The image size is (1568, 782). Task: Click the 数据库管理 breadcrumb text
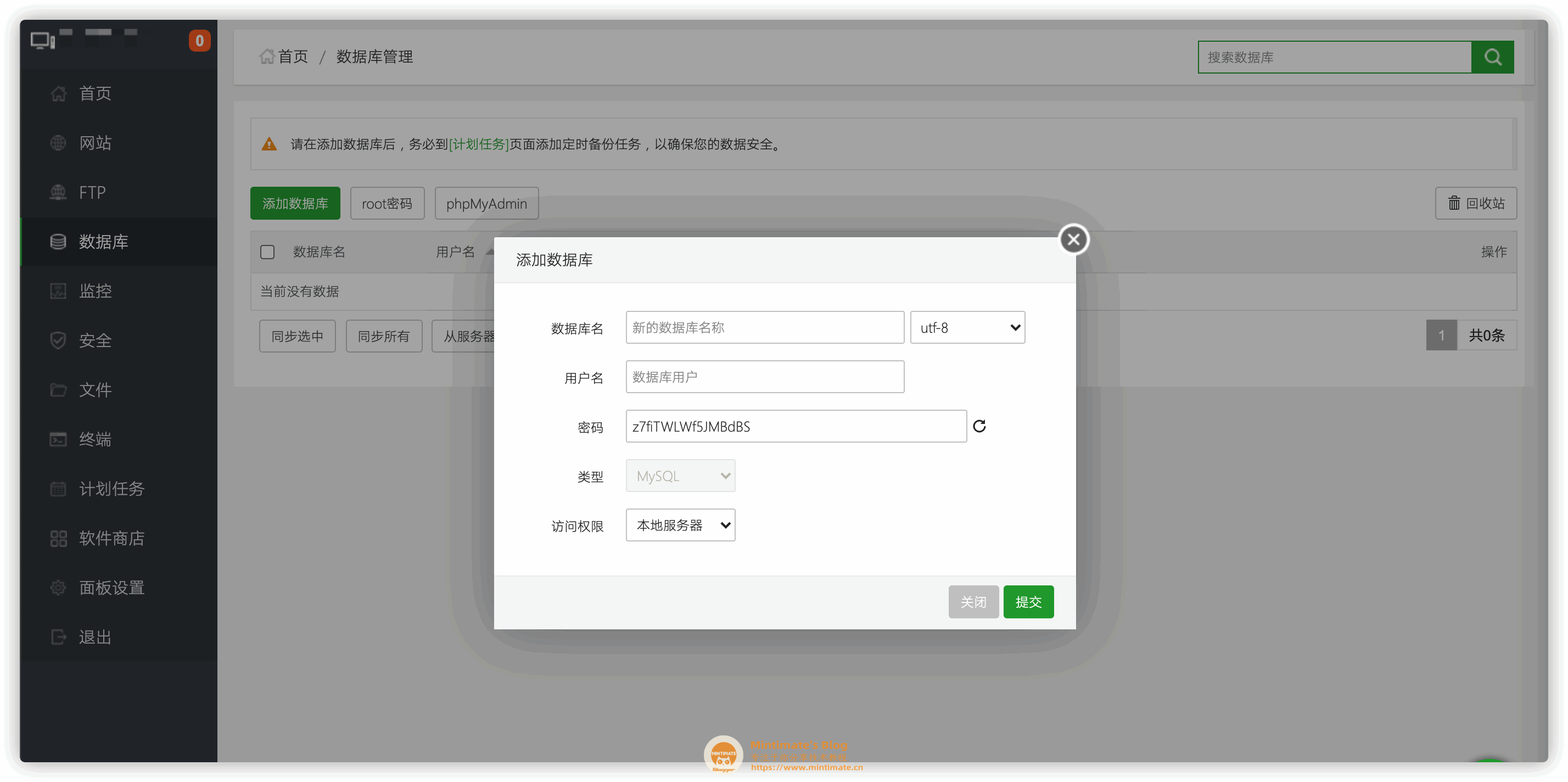pos(374,57)
